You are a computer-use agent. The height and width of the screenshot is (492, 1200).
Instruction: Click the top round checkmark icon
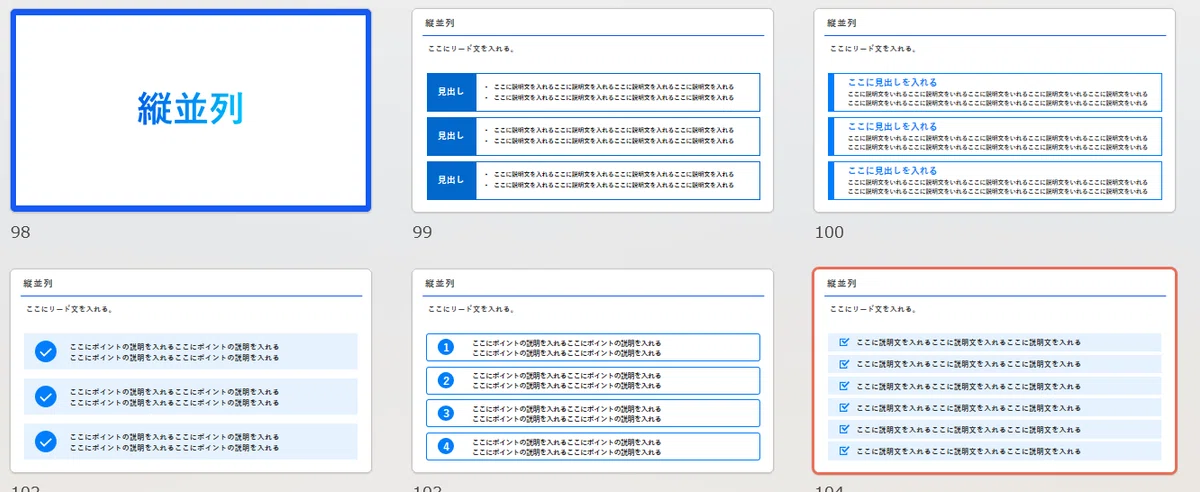46,352
